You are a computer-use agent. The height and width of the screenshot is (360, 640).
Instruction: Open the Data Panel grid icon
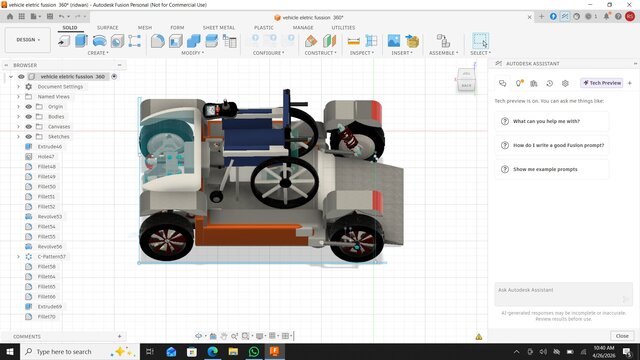pyautogui.click(x=22, y=16)
